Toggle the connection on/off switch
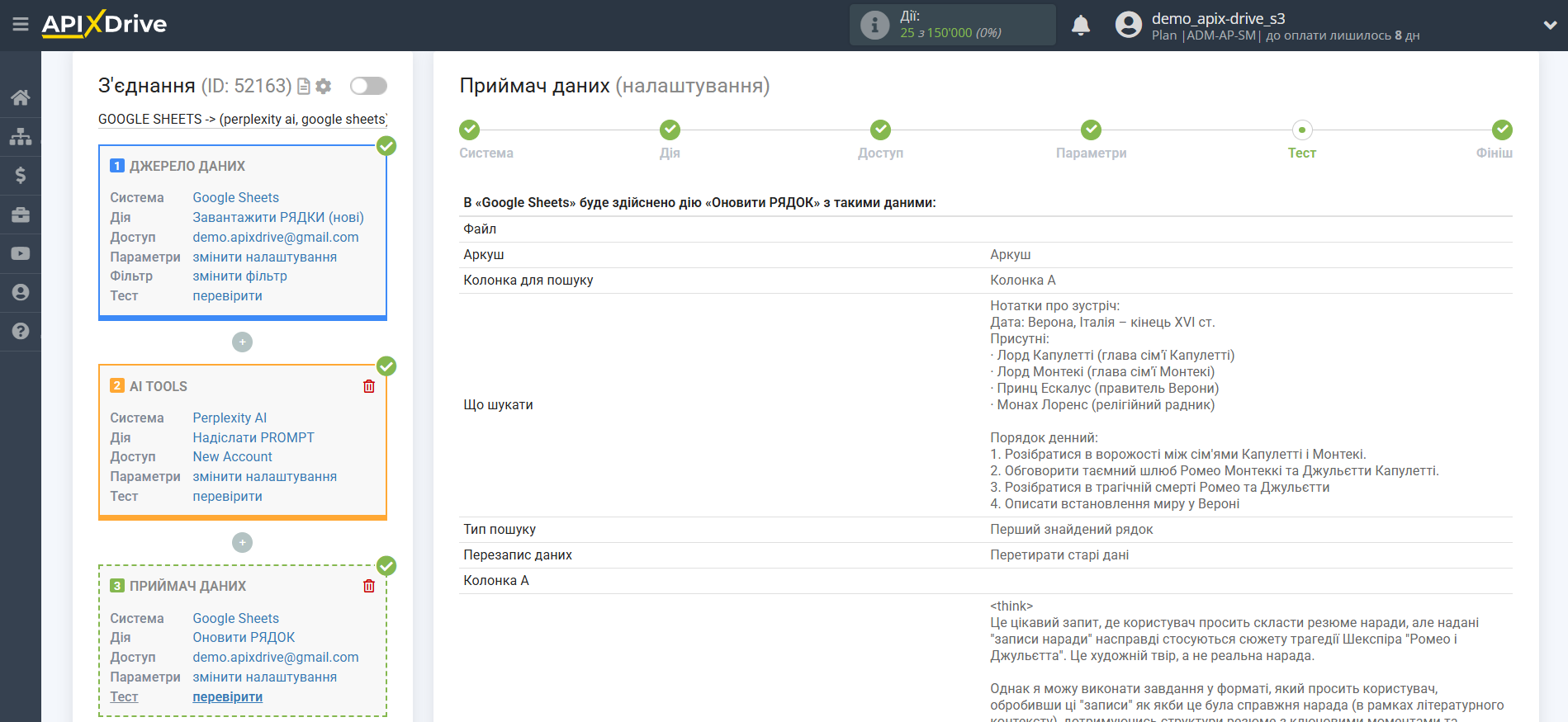This screenshot has height=722, width=1568. pyautogui.click(x=368, y=86)
